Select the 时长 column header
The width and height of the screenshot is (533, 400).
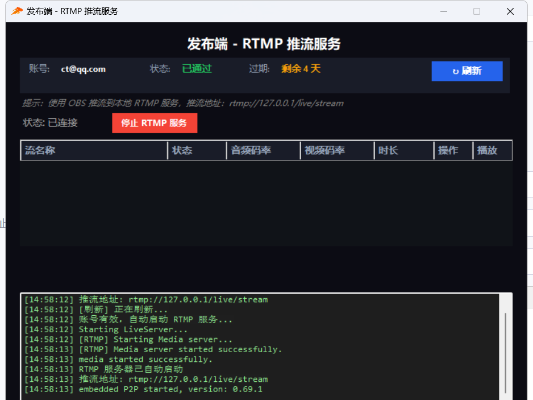[x=404, y=151]
